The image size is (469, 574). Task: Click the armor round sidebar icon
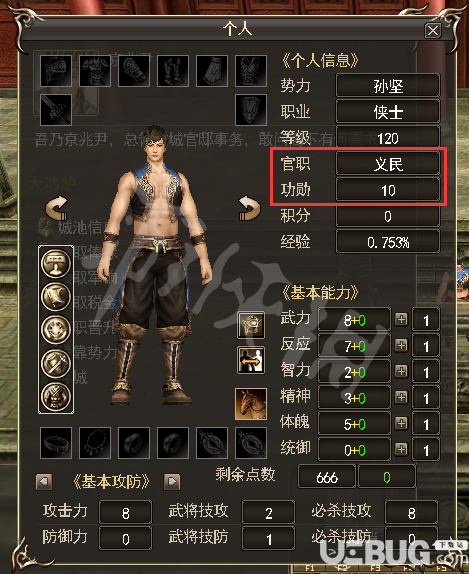pyautogui.click(x=56, y=397)
